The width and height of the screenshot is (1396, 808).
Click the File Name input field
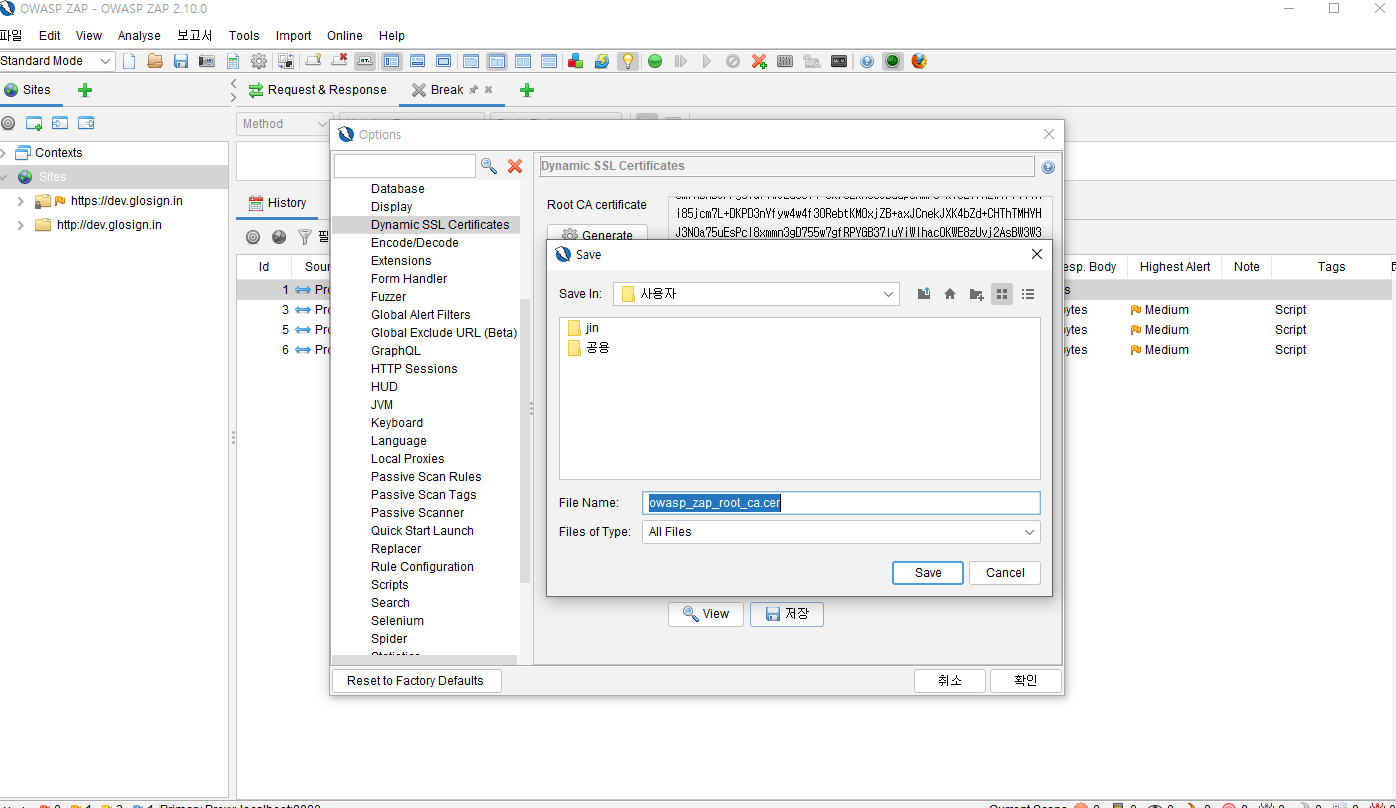tap(841, 503)
